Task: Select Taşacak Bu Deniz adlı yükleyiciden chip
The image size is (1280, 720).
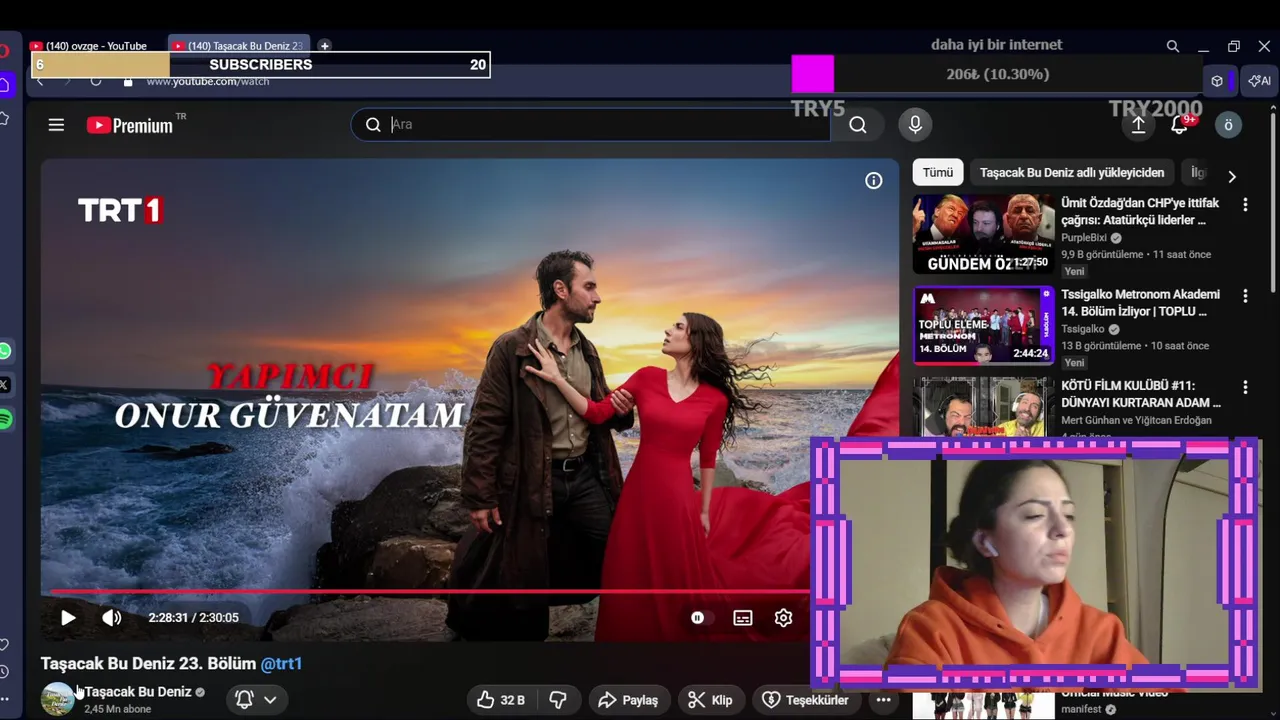Action: (1072, 173)
